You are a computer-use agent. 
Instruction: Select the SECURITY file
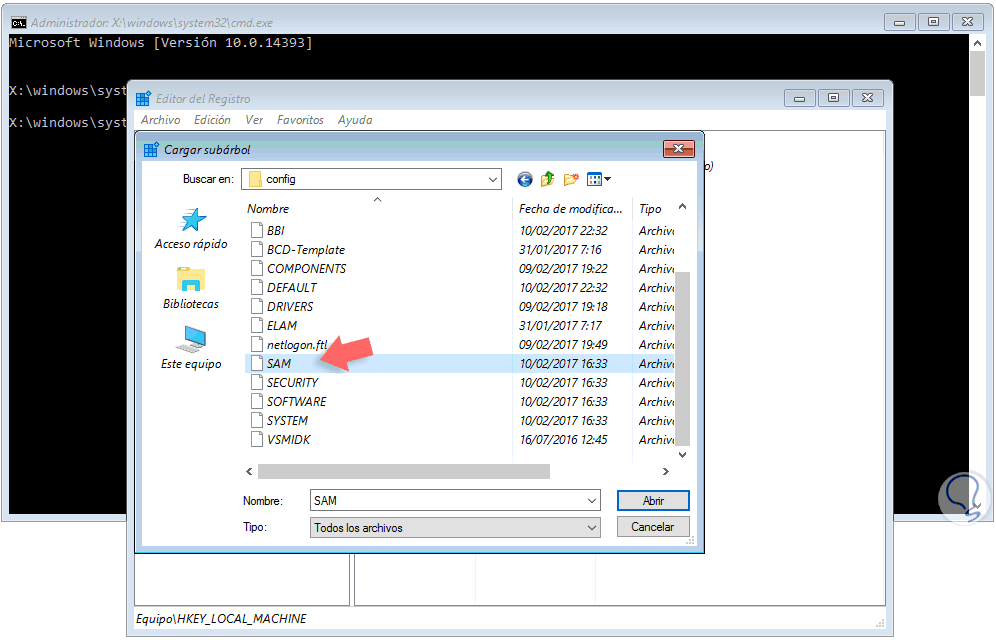point(292,383)
